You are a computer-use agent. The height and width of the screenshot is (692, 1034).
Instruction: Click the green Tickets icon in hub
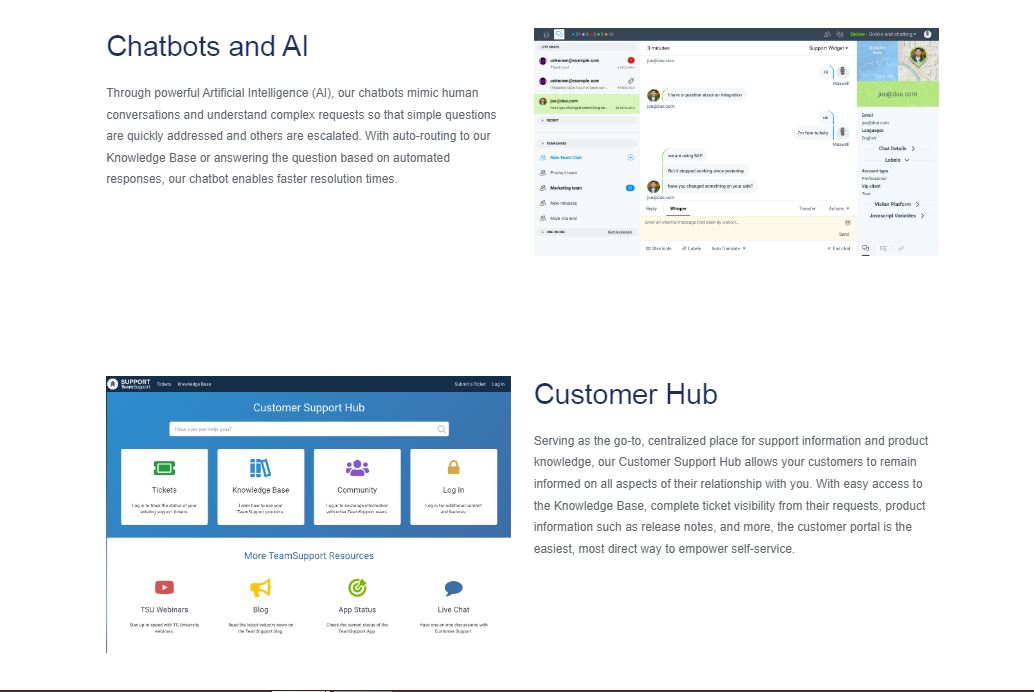tap(164, 468)
